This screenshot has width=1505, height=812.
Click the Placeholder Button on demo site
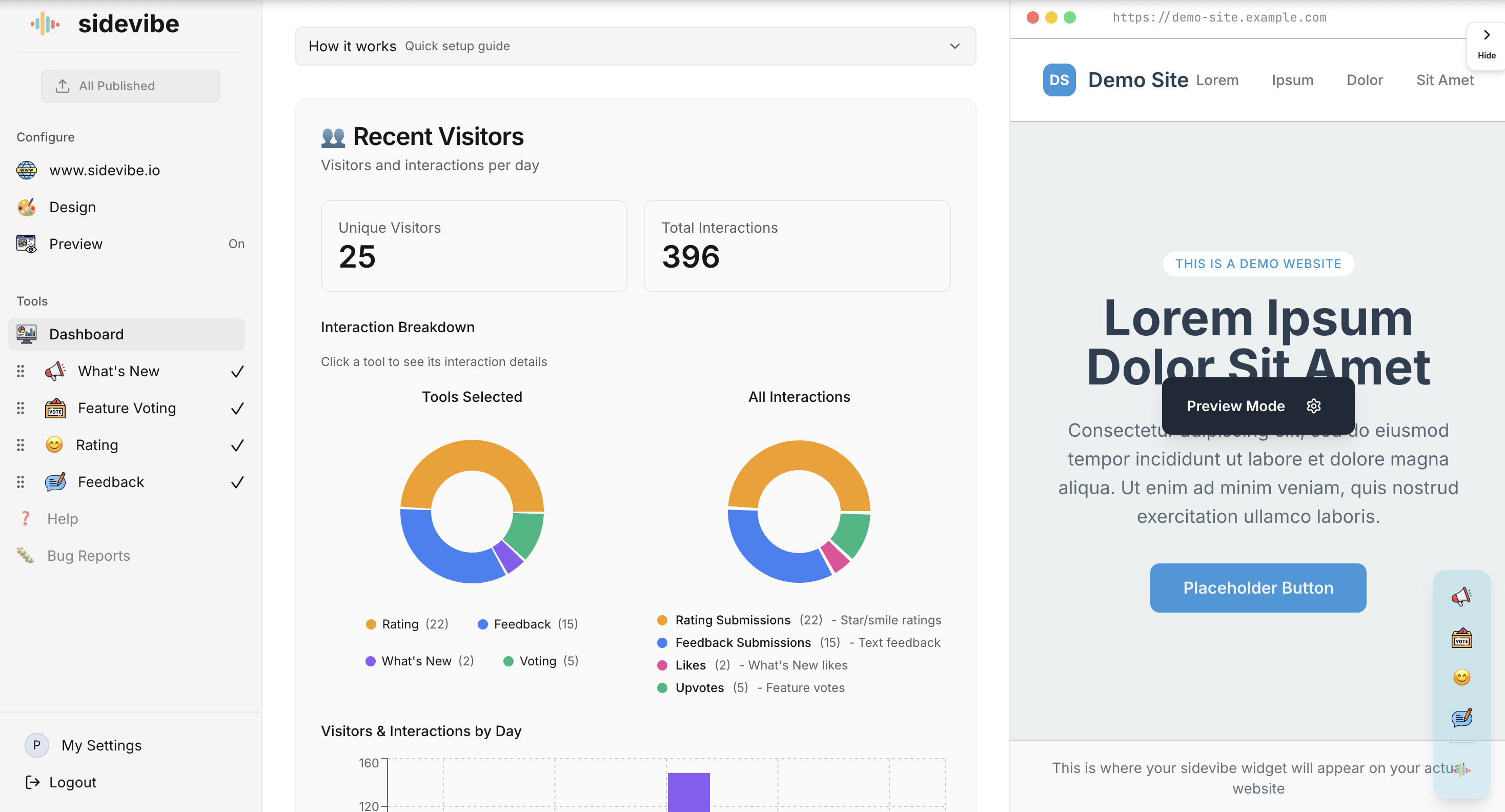tap(1257, 587)
